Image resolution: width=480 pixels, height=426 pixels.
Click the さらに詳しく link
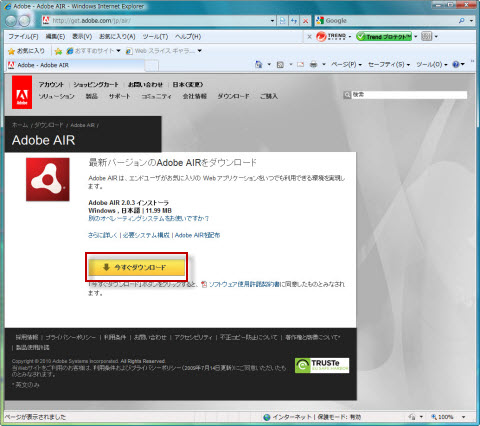click(103, 235)
